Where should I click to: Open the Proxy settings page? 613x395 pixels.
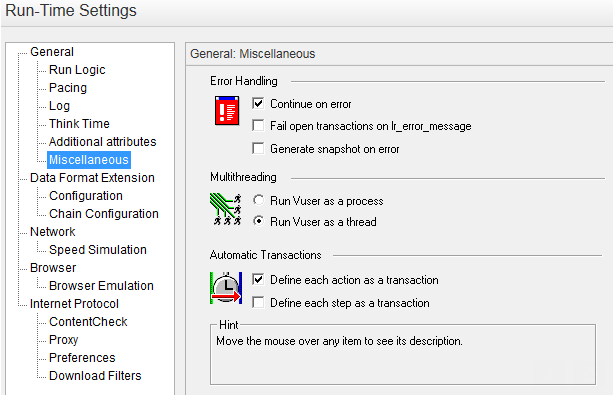click(63, 339)
